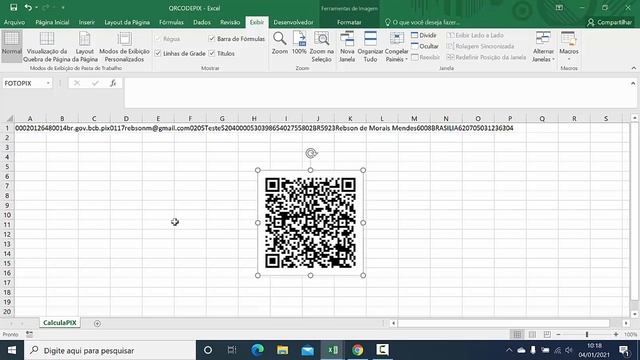Click the macro recording icon in the status bar
This screenshot has width=640, height=360.
click(29, 334)
